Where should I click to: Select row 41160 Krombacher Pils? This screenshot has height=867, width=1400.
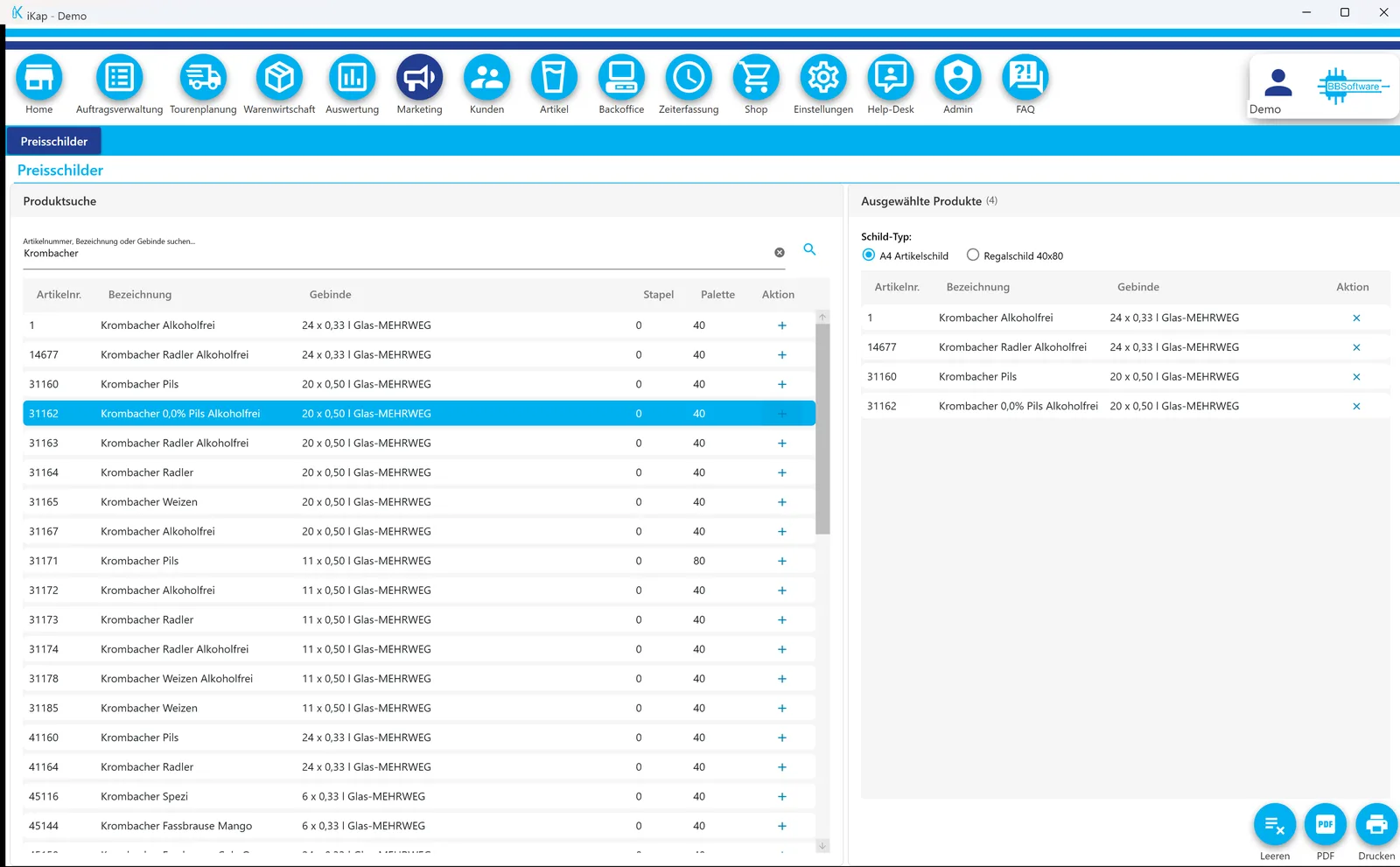[x=419, y=738]
